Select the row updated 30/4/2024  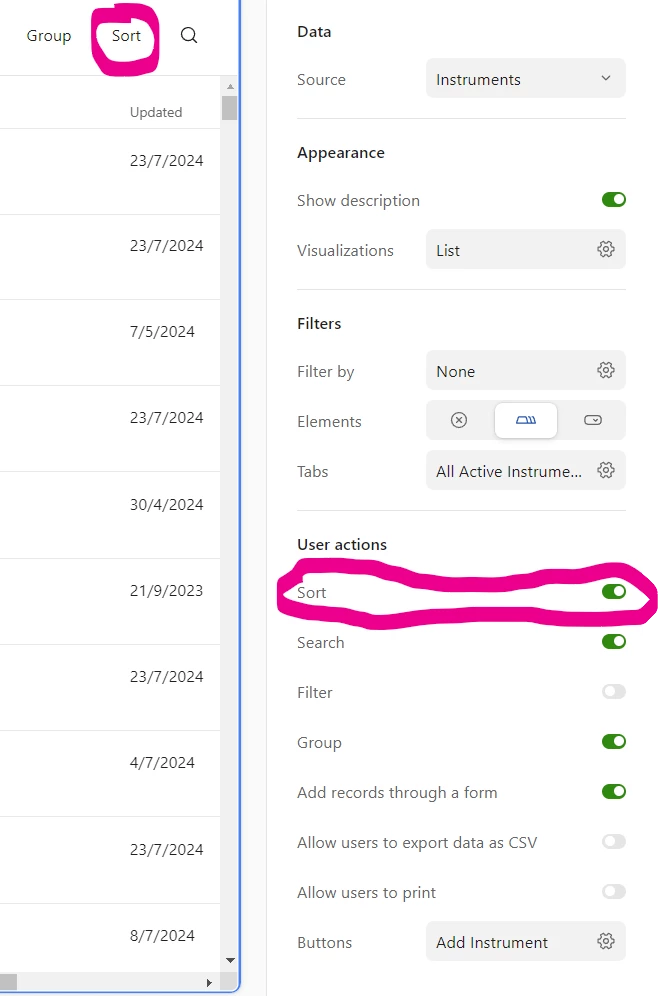pyautogui.click(x=110, y=515)
